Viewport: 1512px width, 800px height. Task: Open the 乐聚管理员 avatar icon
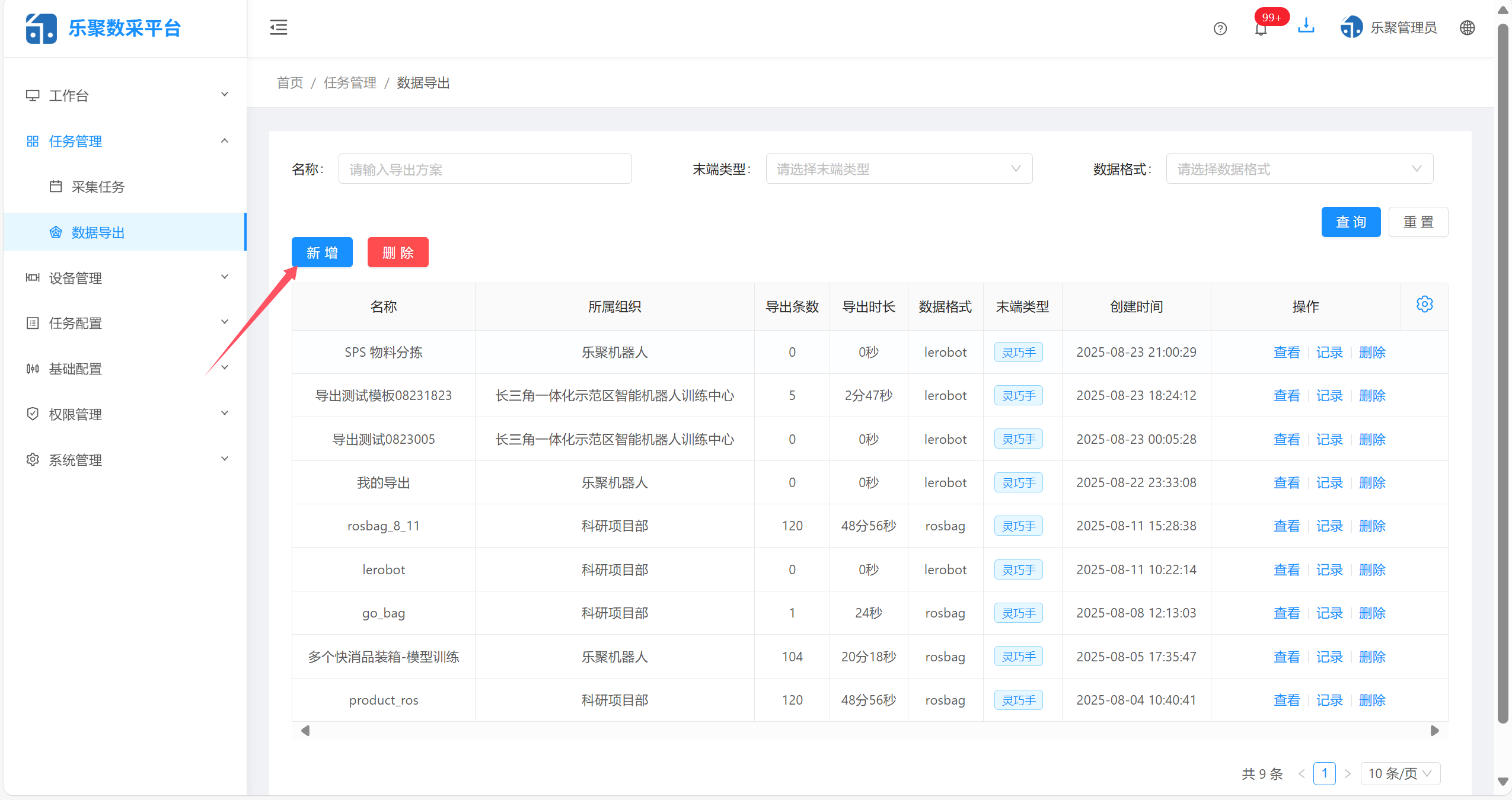1352,27
